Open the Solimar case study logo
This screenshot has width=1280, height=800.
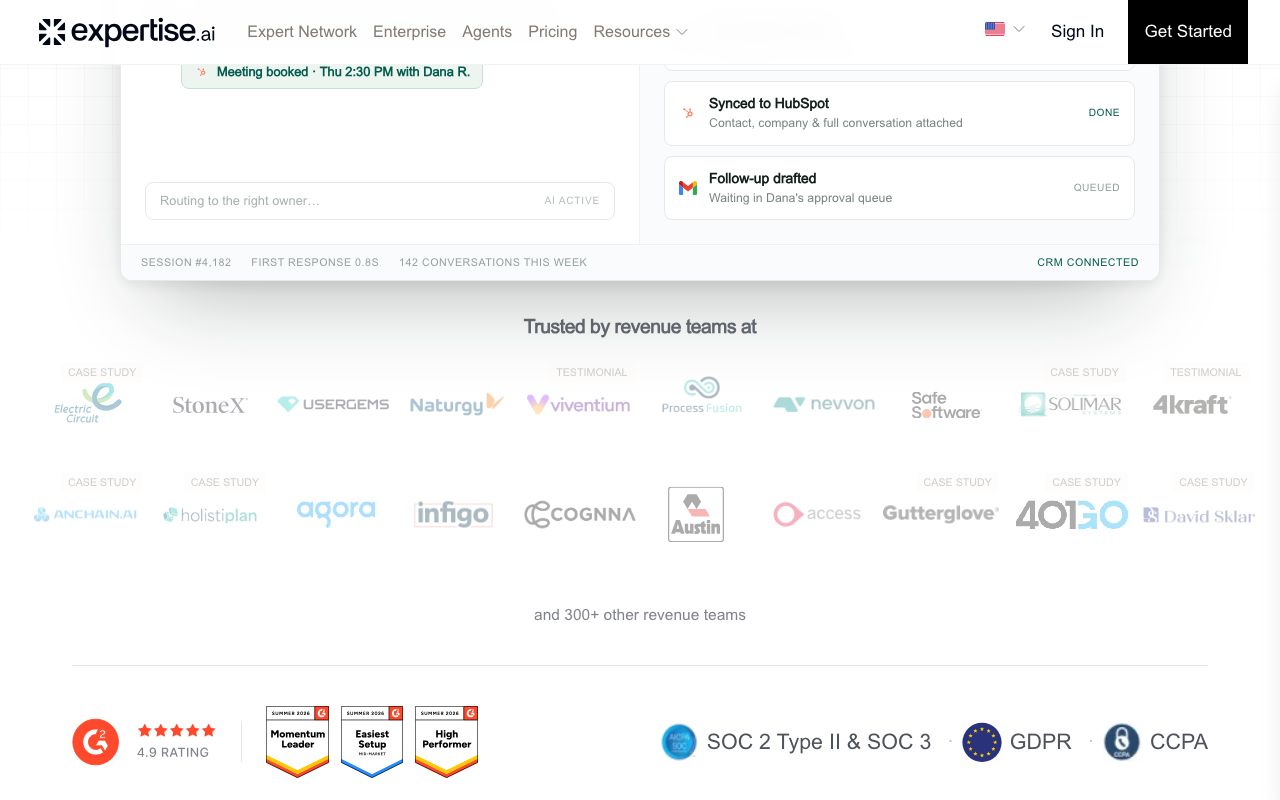pyautogui.click(x=1071, y=404)
